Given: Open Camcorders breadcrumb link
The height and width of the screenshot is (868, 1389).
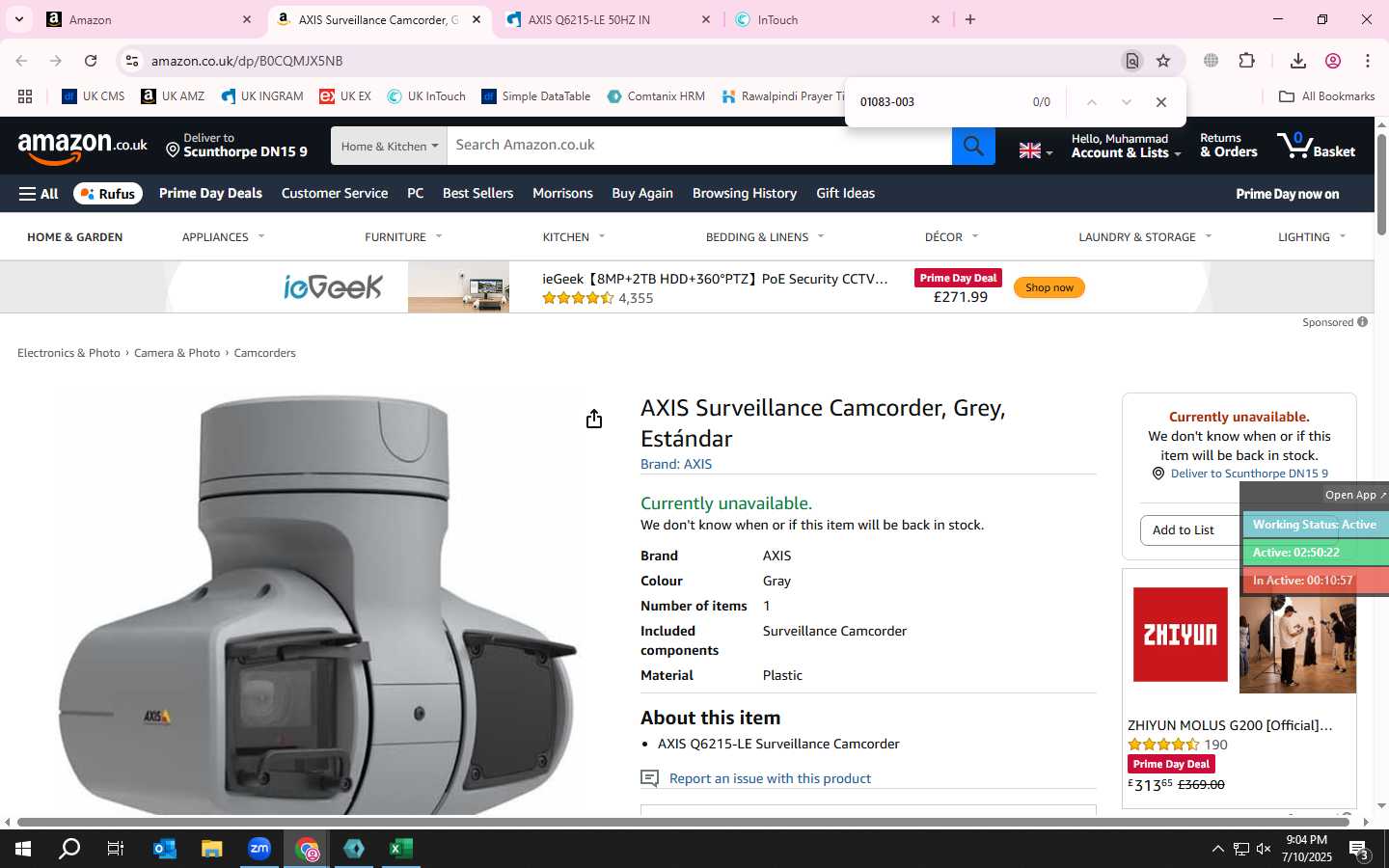Looking at the screenshot, I should click(x=264, y=353).
